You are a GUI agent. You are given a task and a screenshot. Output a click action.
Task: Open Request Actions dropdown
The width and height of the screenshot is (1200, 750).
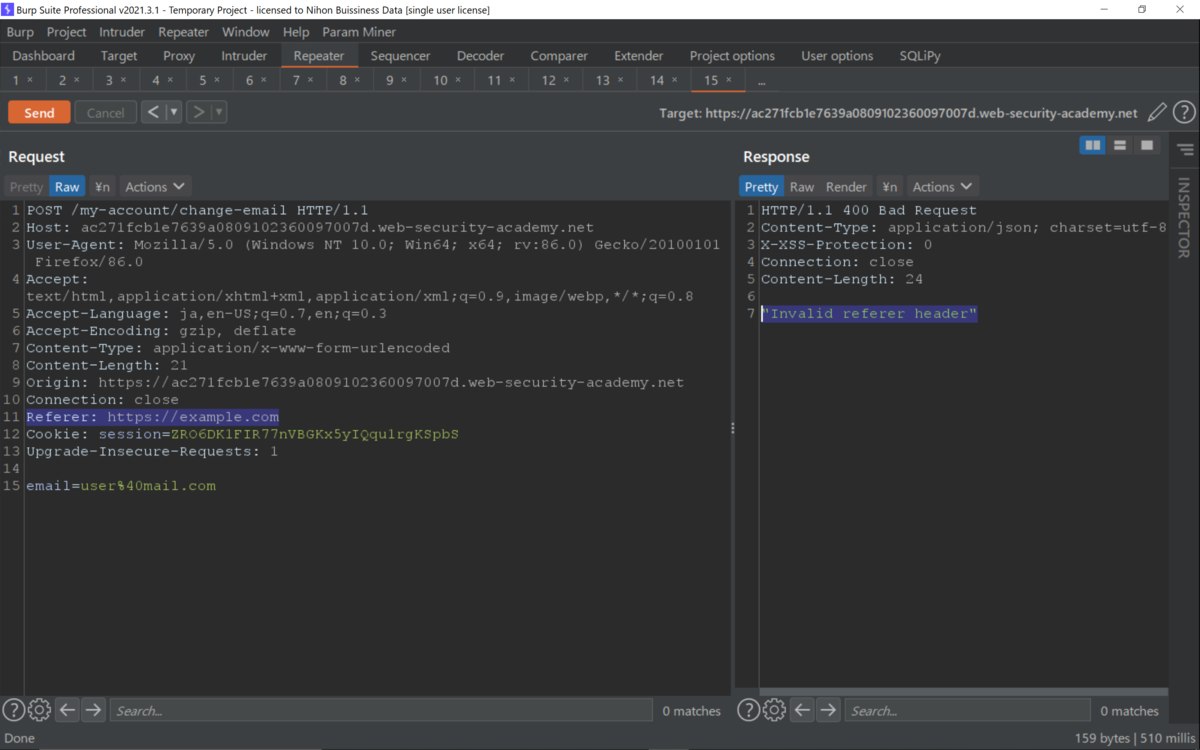155,186
